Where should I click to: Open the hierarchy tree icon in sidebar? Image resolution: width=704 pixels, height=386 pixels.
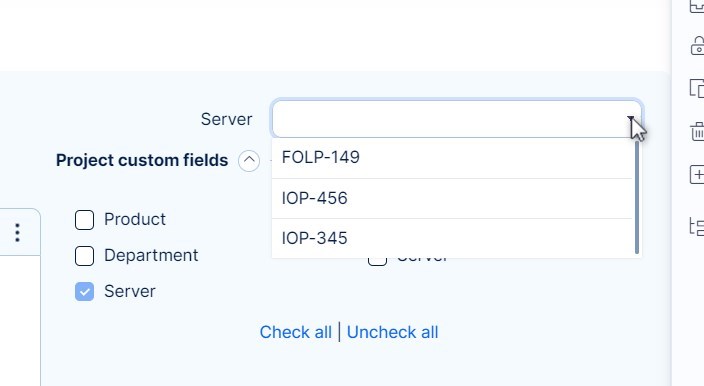click(x=697, y=227)
